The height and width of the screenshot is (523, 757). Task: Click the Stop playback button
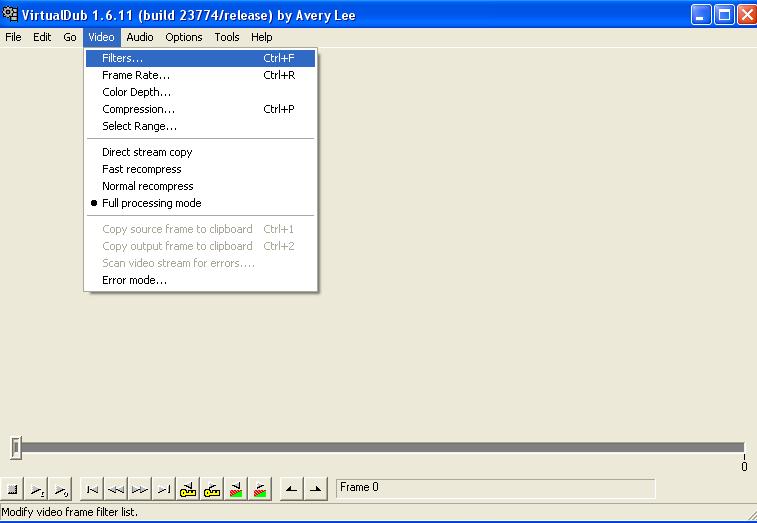point(13,489)
